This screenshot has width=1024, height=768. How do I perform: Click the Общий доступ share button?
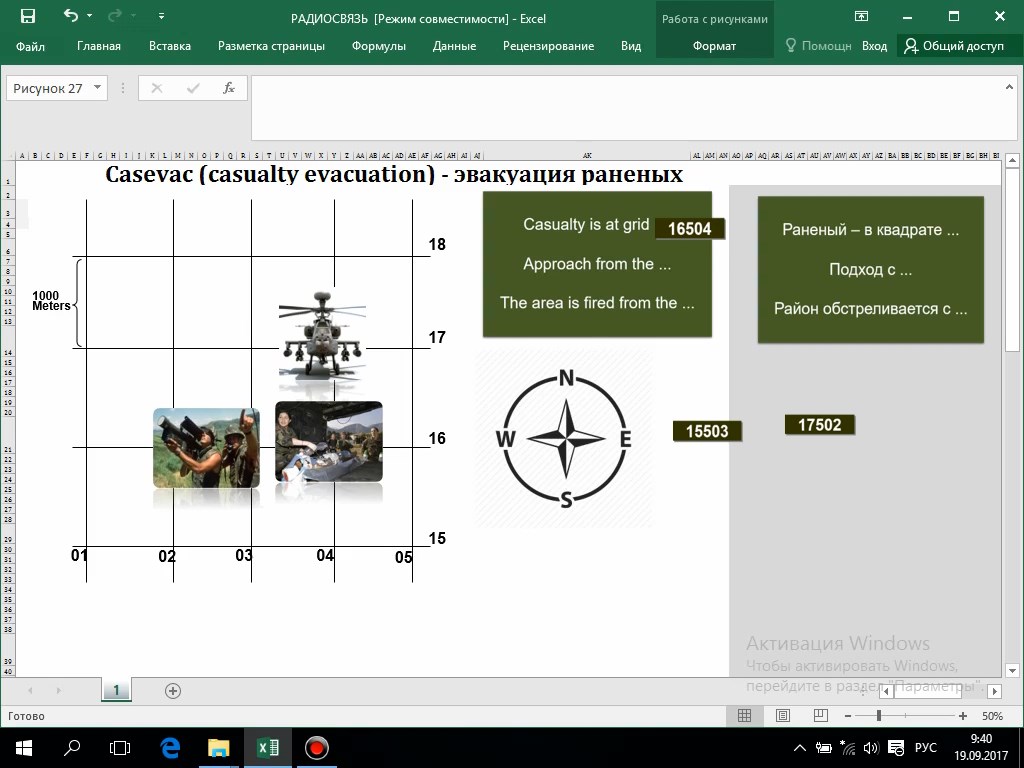coord(954,46)
